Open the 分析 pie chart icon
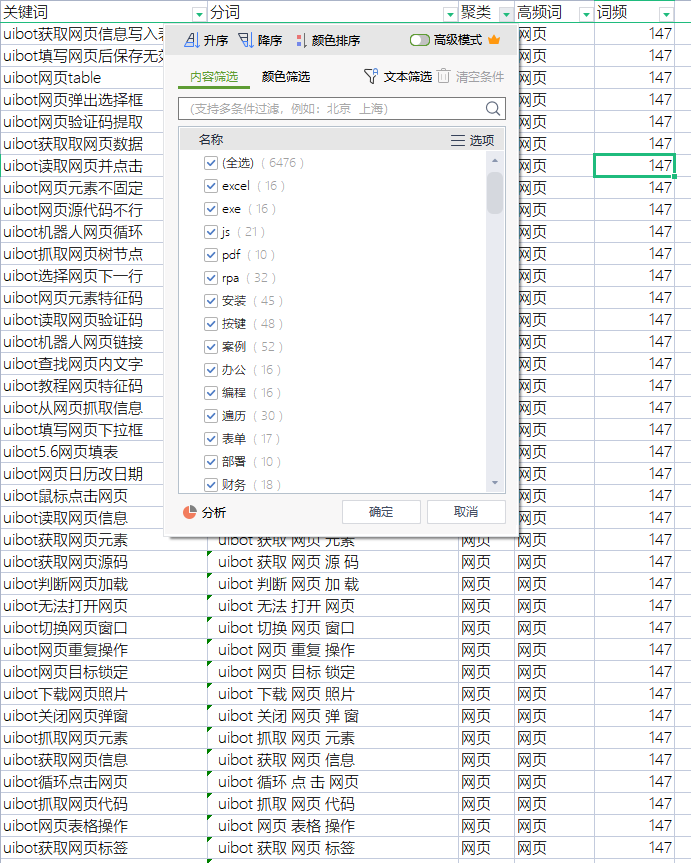 pyautogui.click(x=190, y=512)
